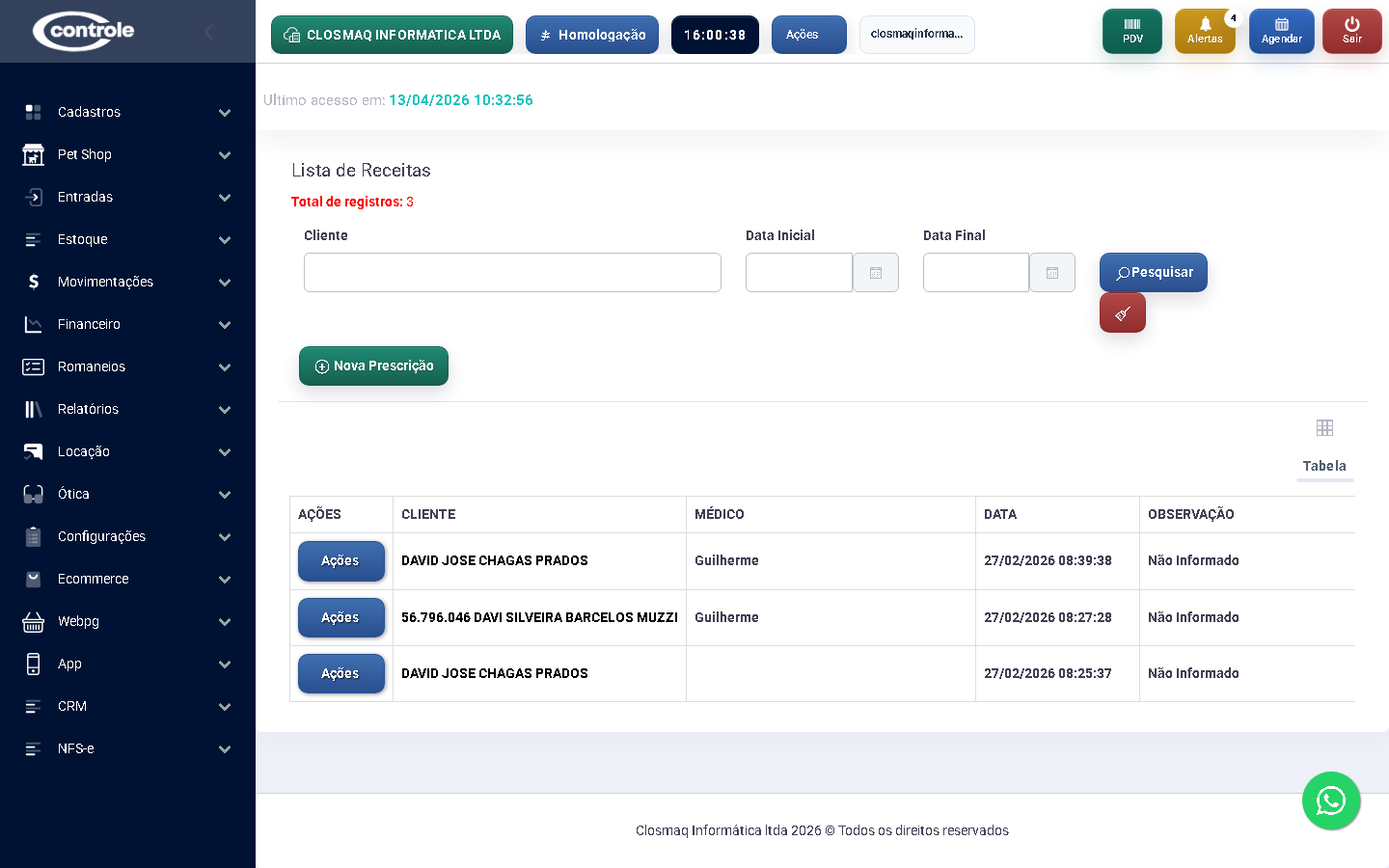Click the Sair power icon
This screenshot has height=868, width=1389.
(1351, 32)
